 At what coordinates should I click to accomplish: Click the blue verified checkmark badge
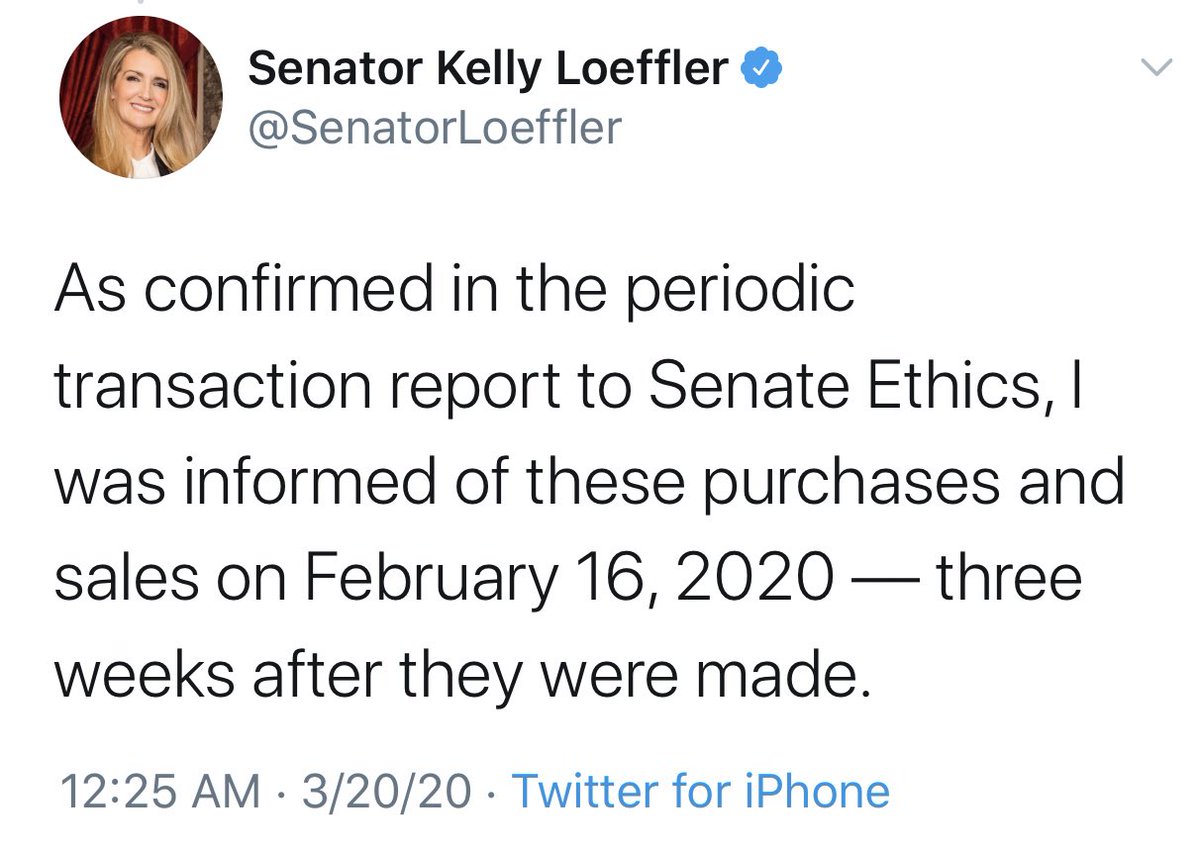coord(761,69)
